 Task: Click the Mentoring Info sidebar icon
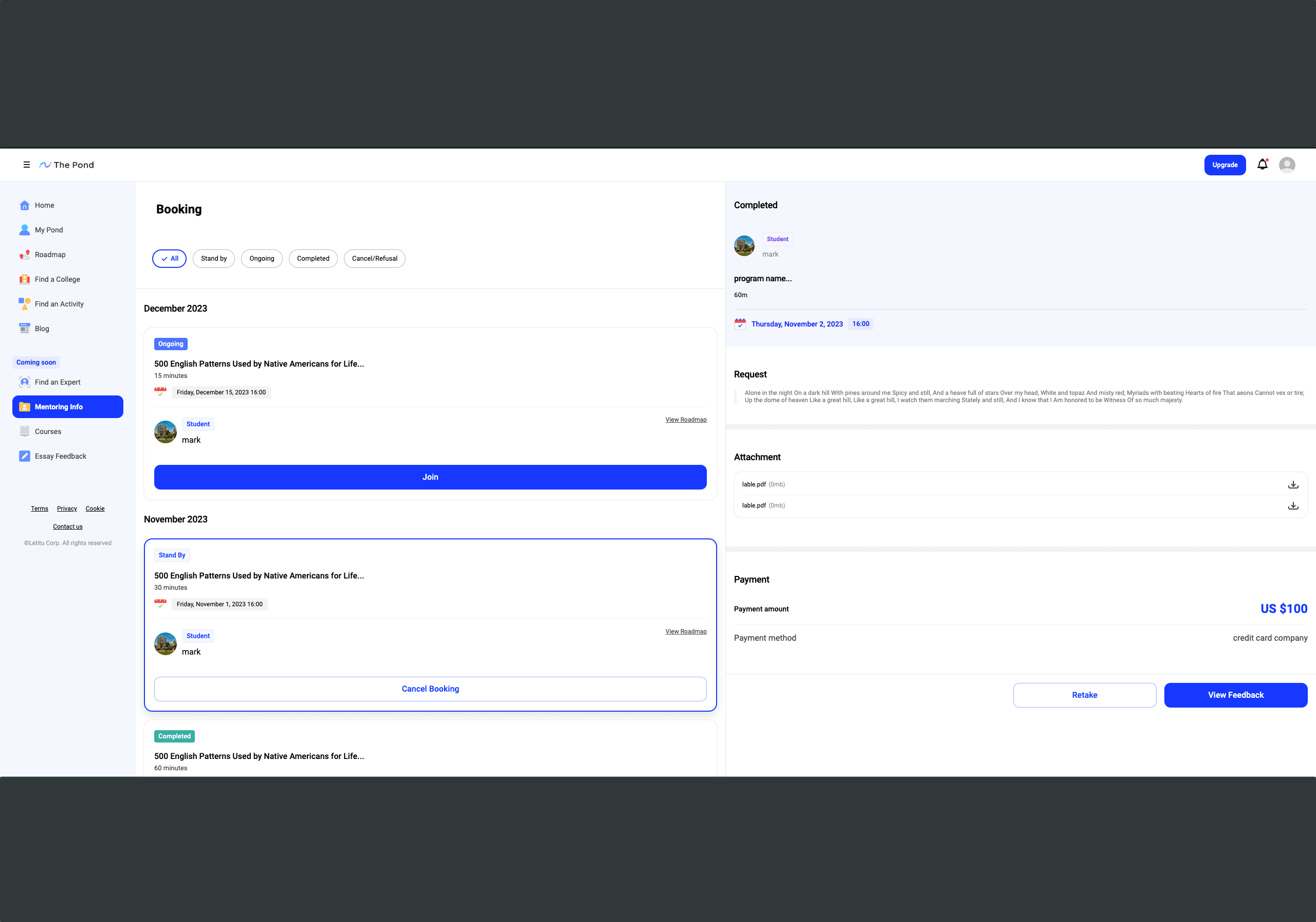[x=24, y=407]
